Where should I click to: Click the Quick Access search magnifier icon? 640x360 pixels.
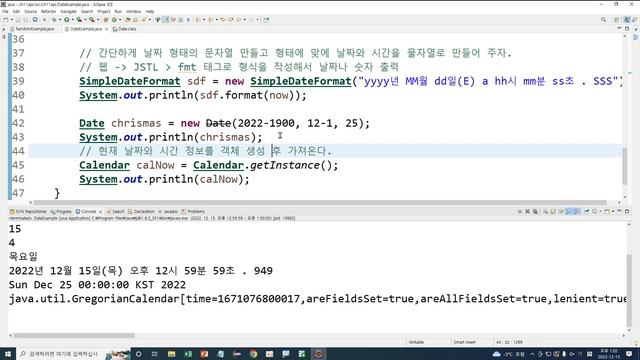coord(603,20)
